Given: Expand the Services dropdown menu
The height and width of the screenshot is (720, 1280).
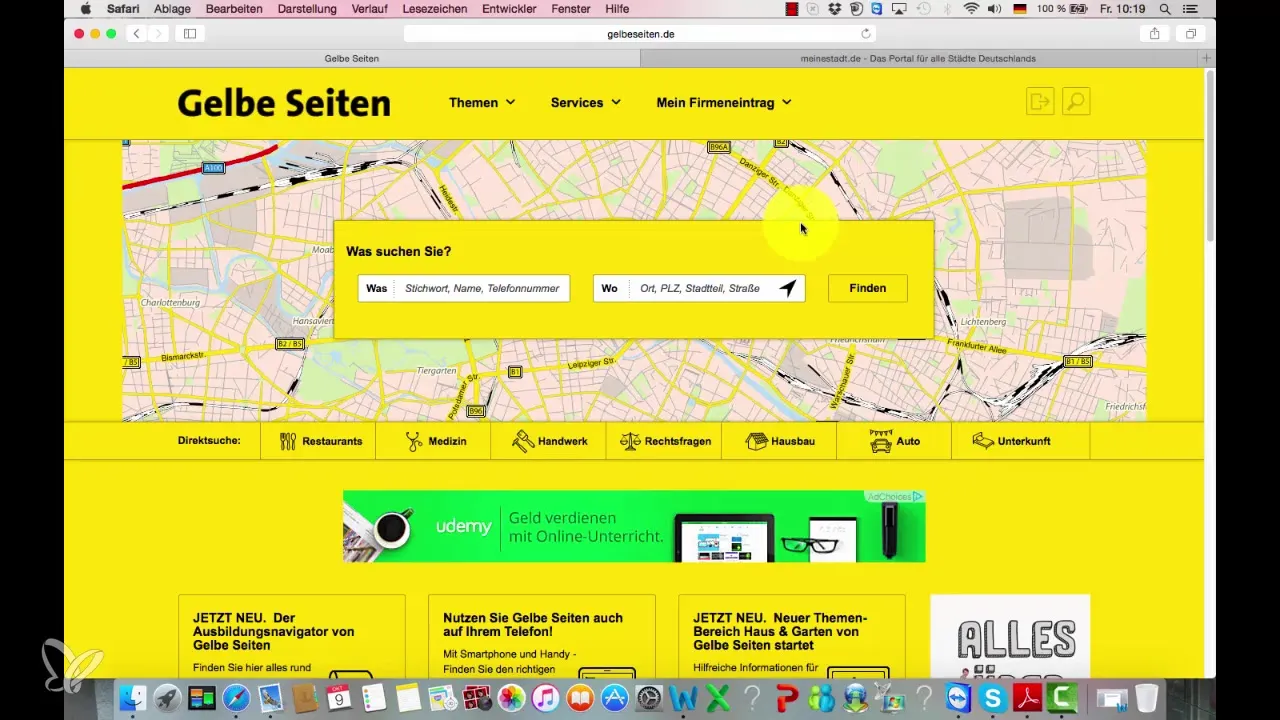Looking at the screenshot, I should click(585, 102).
